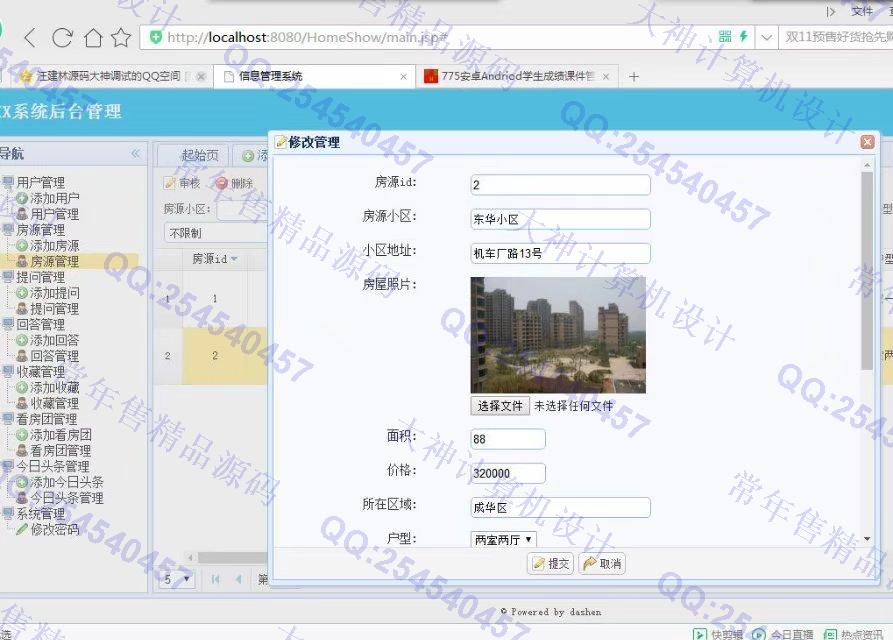Click the 提交 submit button
The image size is (893, 640).
[550, 564]
